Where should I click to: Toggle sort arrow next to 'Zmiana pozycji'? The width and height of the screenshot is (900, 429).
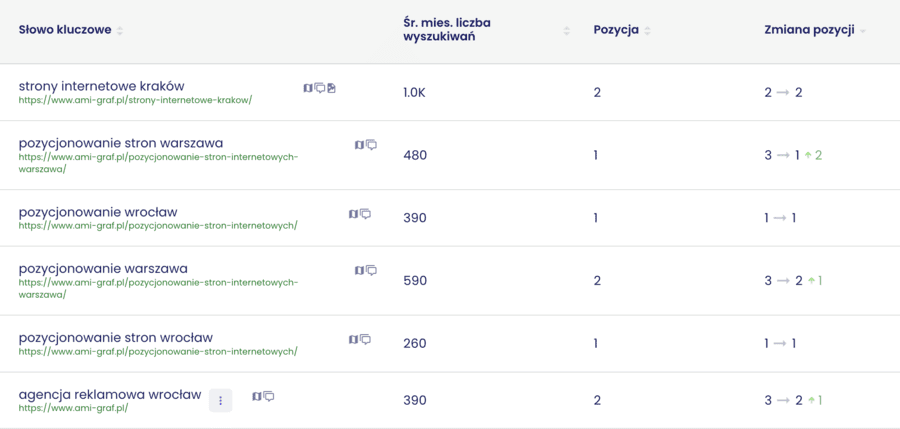click(x=862, y=31)
